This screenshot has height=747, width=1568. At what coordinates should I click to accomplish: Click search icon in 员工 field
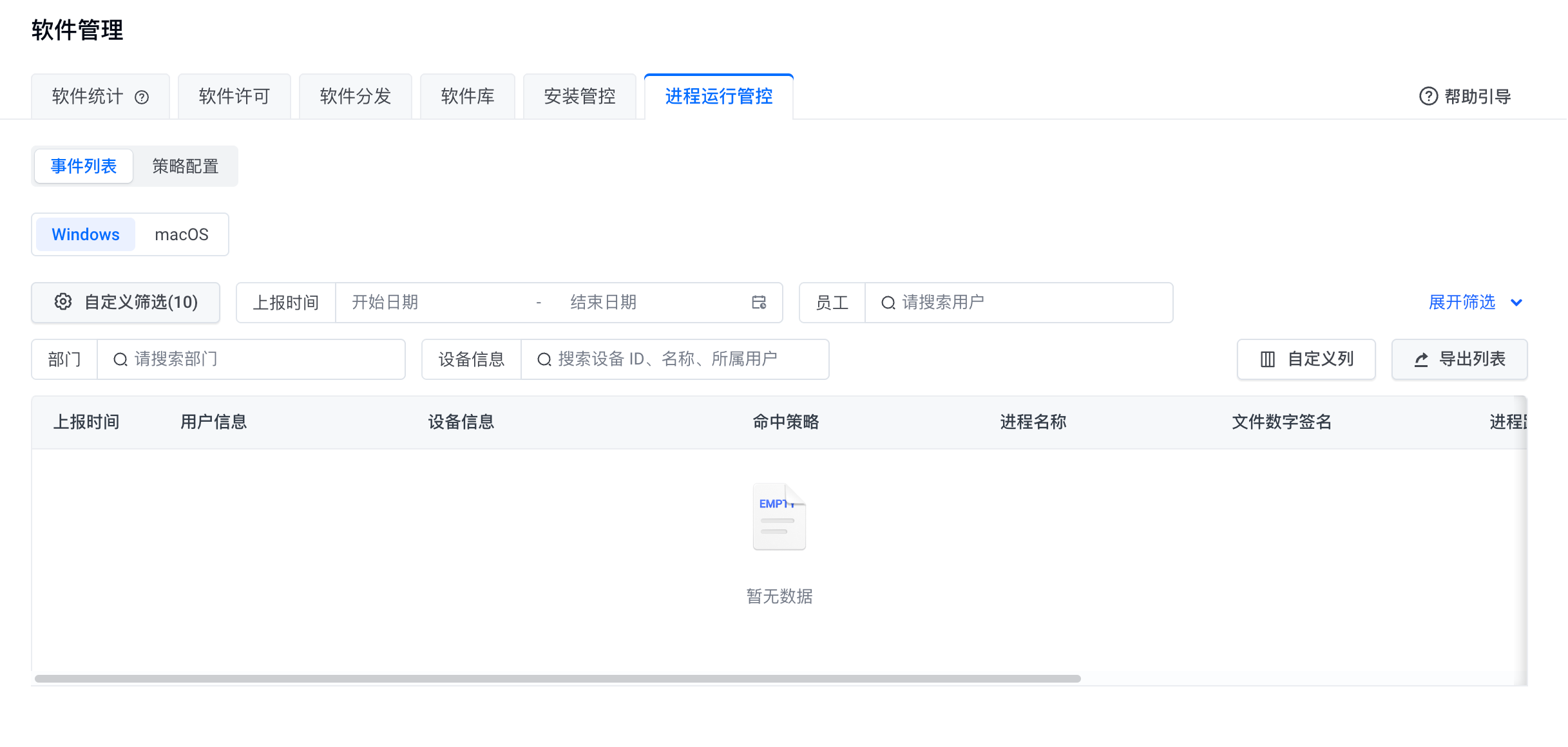coord(888,303)
